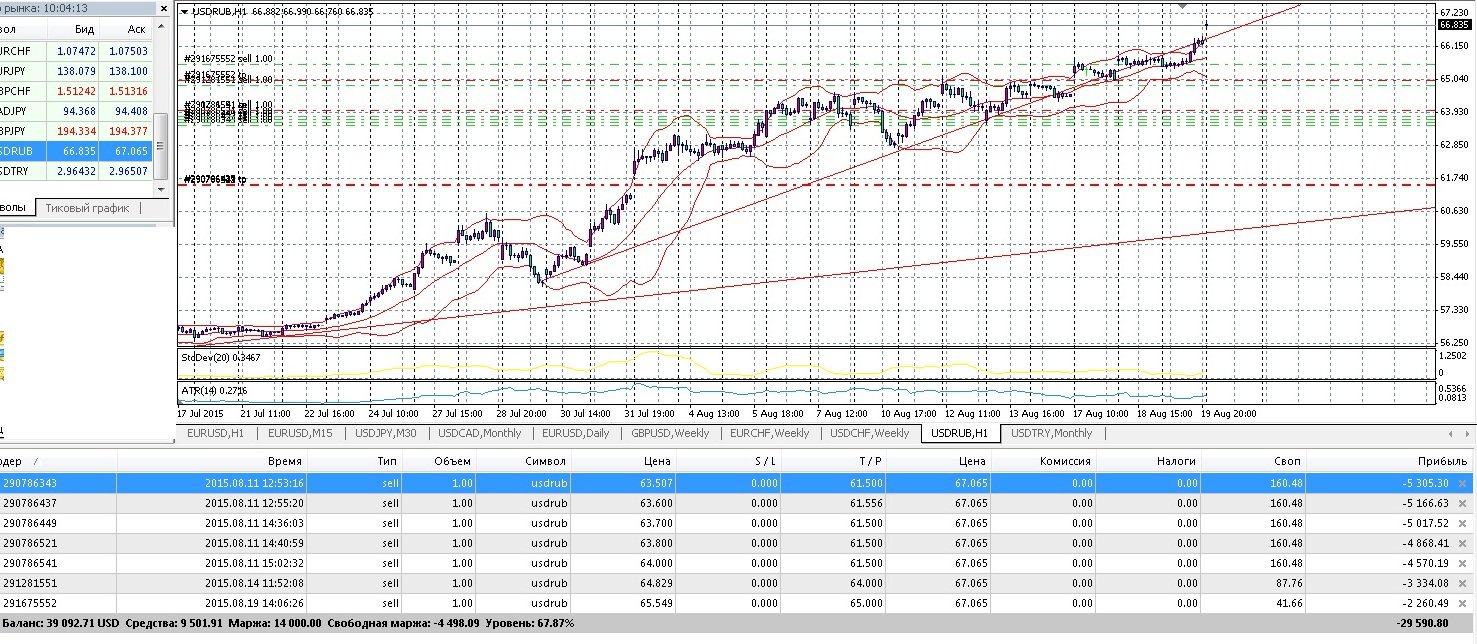Close order 290786437 with its X icon
Viewport: 1477px width, 644px height.
click(1462, 503)
